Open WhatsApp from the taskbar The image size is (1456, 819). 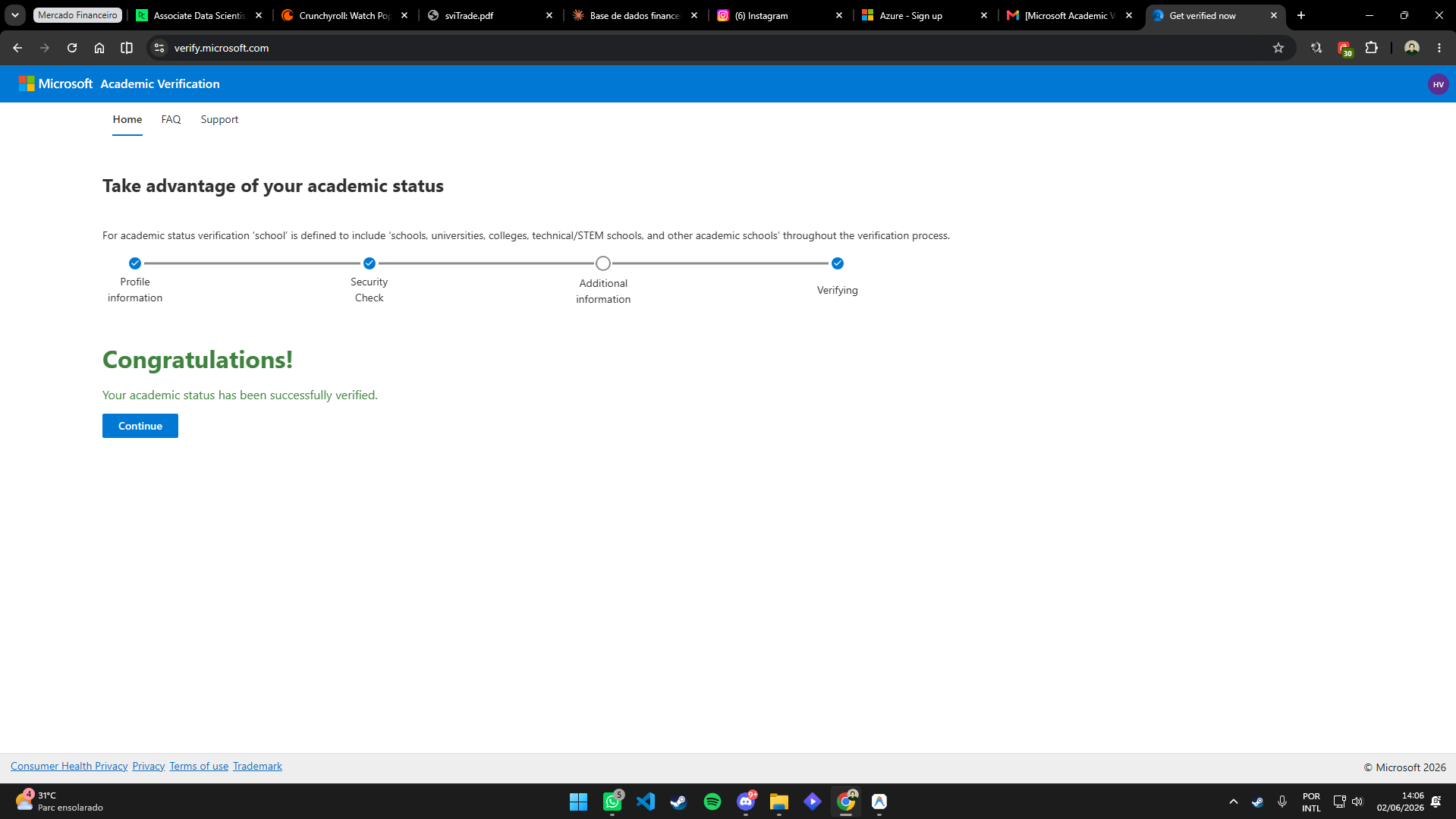[x=612, y=802]
